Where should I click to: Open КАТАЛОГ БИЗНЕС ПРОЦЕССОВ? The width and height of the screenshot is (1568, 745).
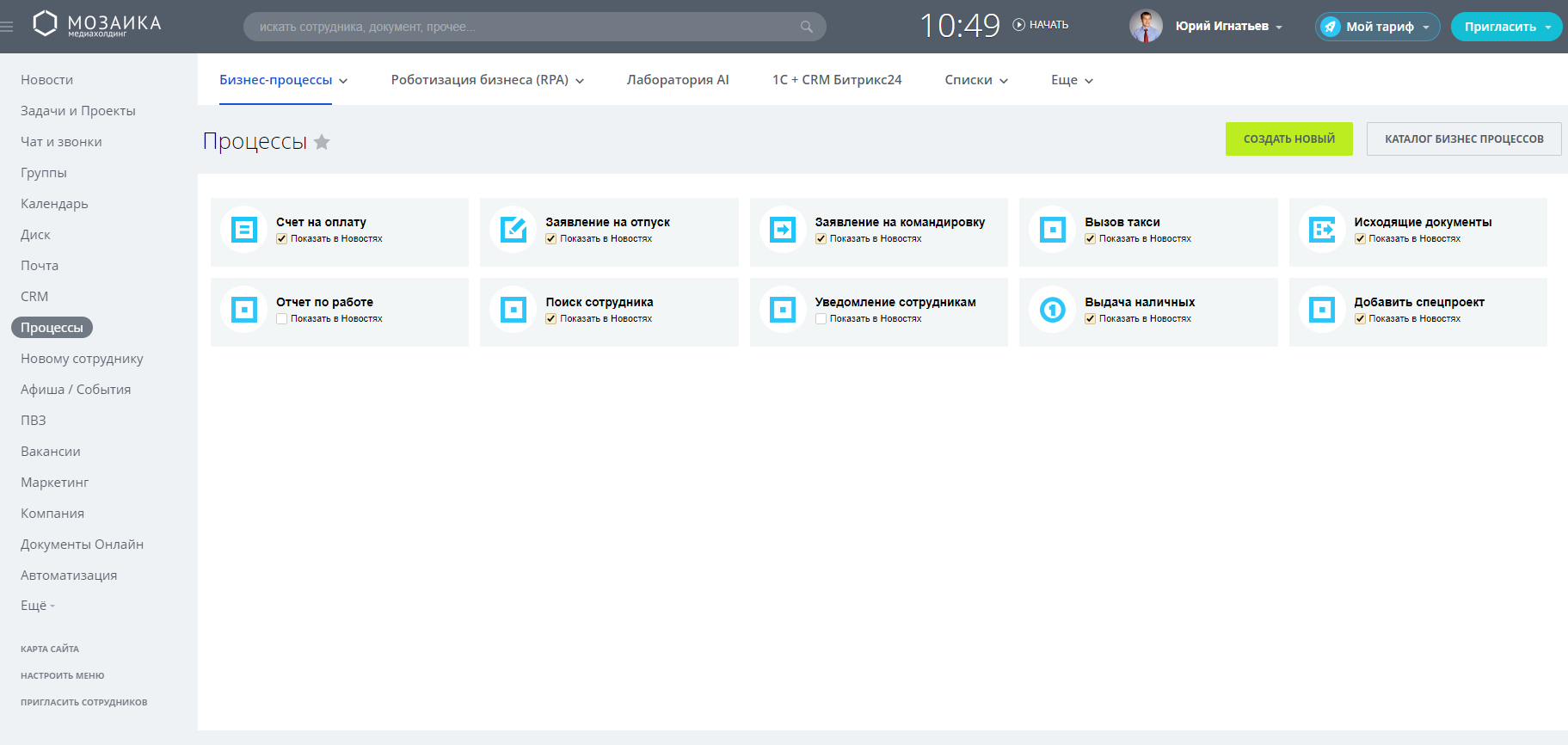point(1463,139)
